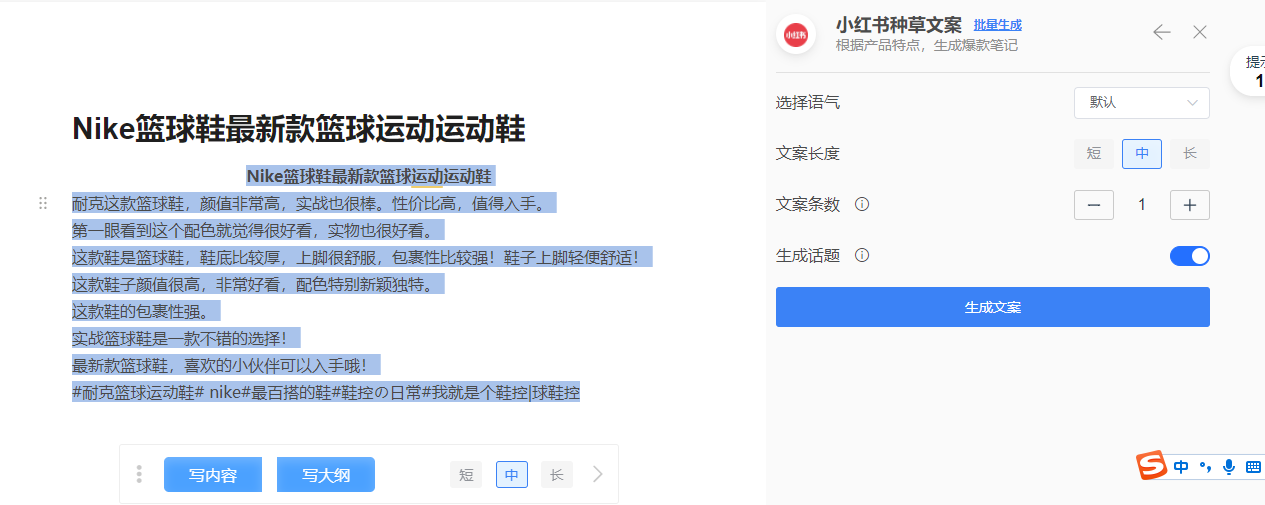Screen dimensions: 1265x505
Task: Close the 小红书种草文案 panel
Action: coord(1200,32)
